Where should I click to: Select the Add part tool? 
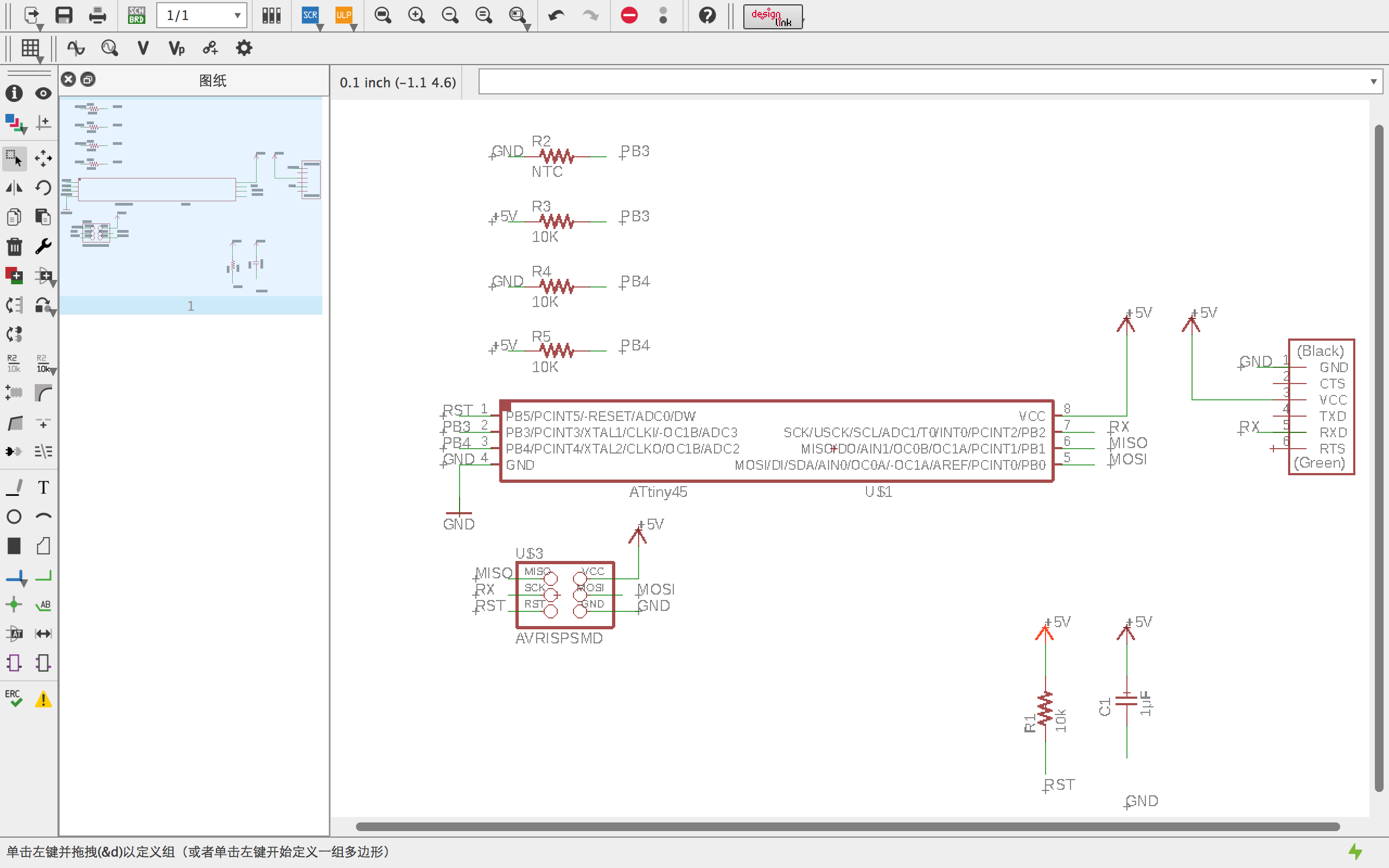click(x=14, y=276)
